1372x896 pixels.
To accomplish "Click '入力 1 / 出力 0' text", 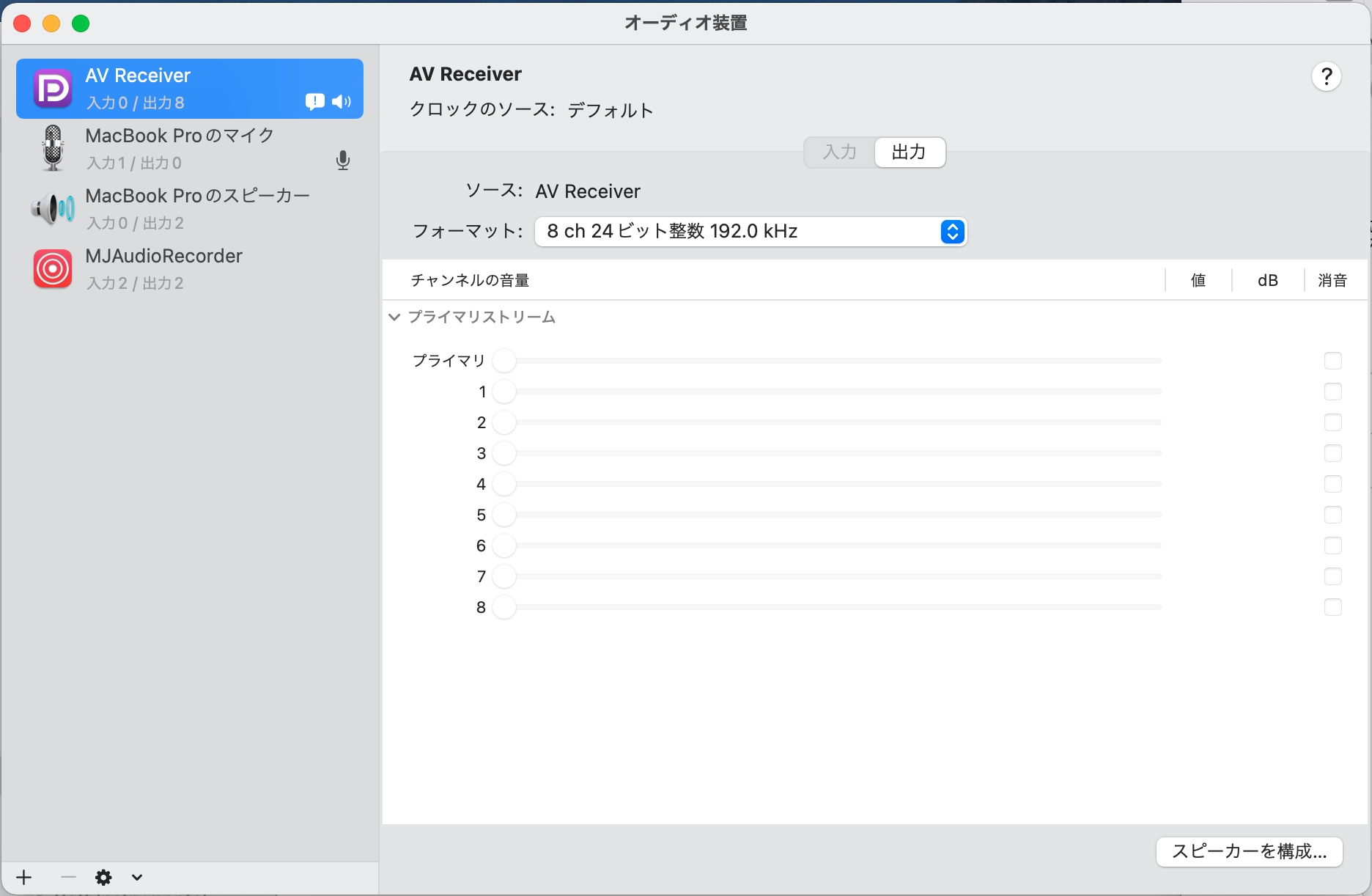I will (134, 163).
